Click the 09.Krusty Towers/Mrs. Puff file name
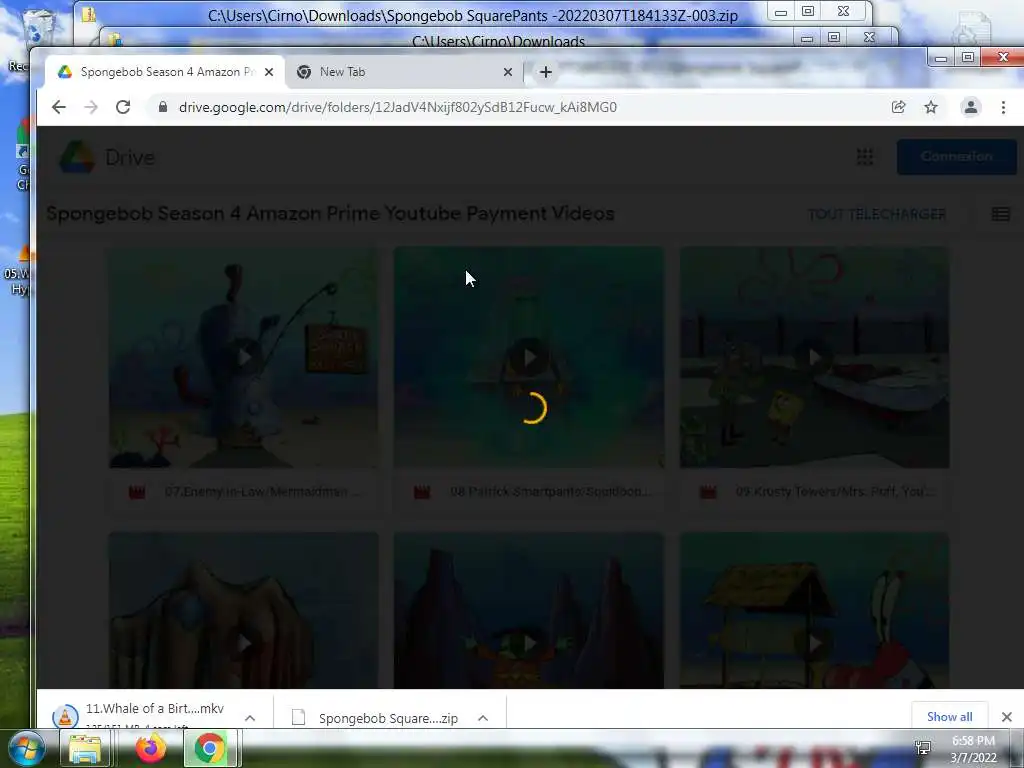This screenshot has height=768, width=1024. click(x=835, y=491)
